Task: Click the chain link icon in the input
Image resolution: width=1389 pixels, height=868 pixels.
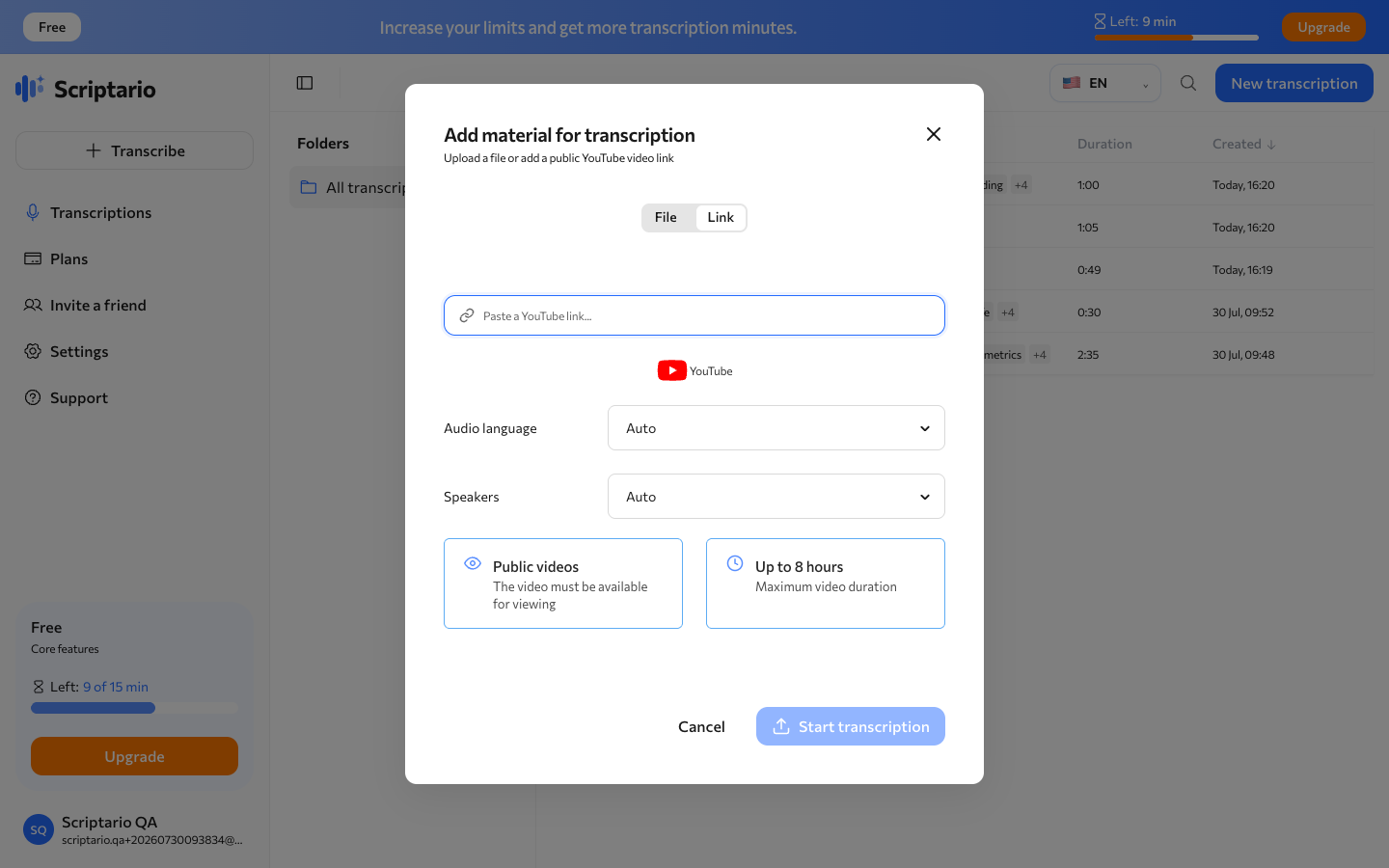Action: pos(467,315)
